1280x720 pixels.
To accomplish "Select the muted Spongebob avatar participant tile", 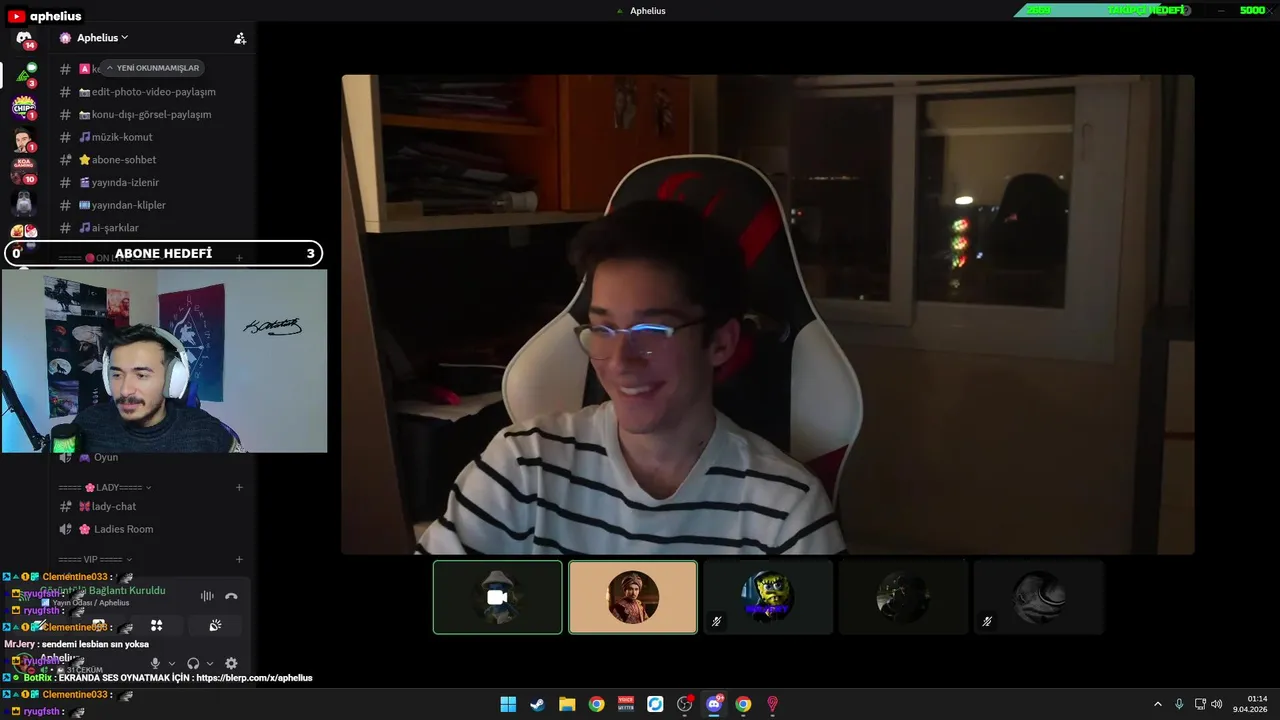I will pos(768,597).
